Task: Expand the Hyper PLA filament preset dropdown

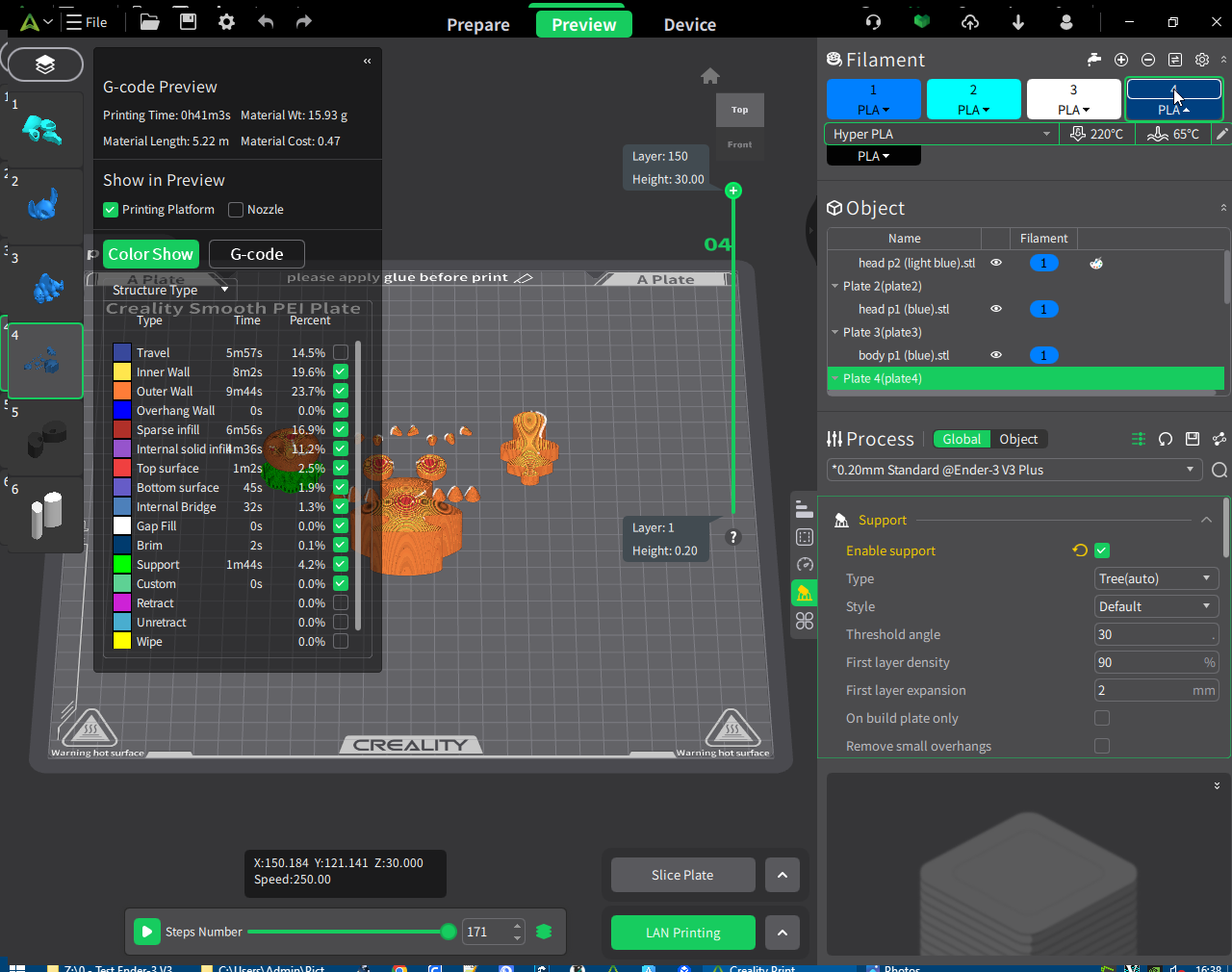Action: pos(939,134)
